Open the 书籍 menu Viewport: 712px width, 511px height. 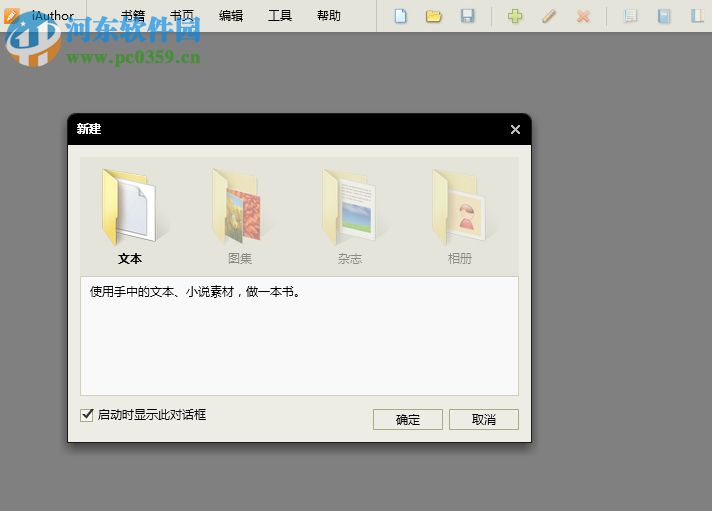pyautogui.click(x=133, y=16)
